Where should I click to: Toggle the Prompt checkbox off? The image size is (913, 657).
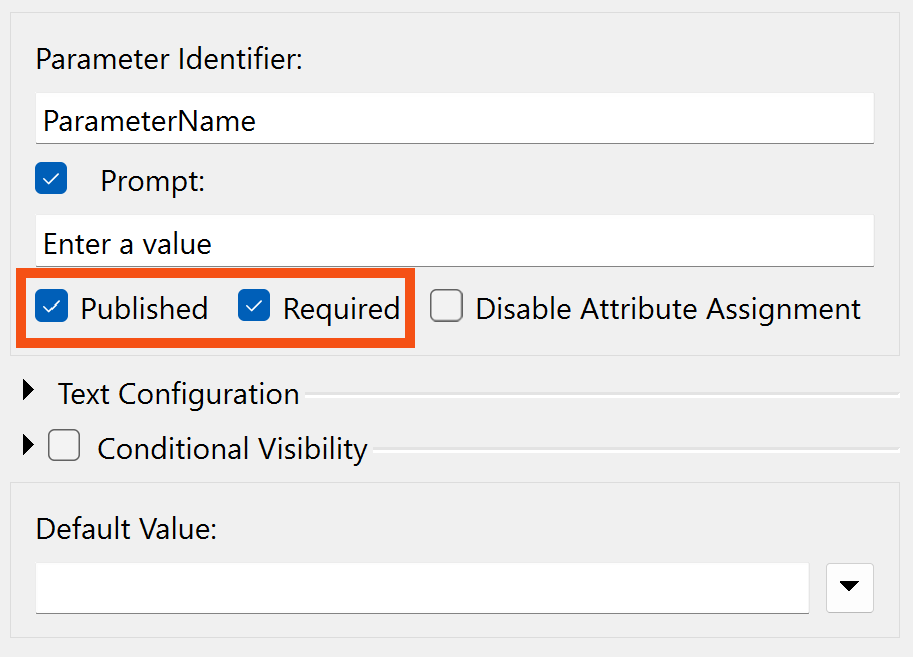51,178
